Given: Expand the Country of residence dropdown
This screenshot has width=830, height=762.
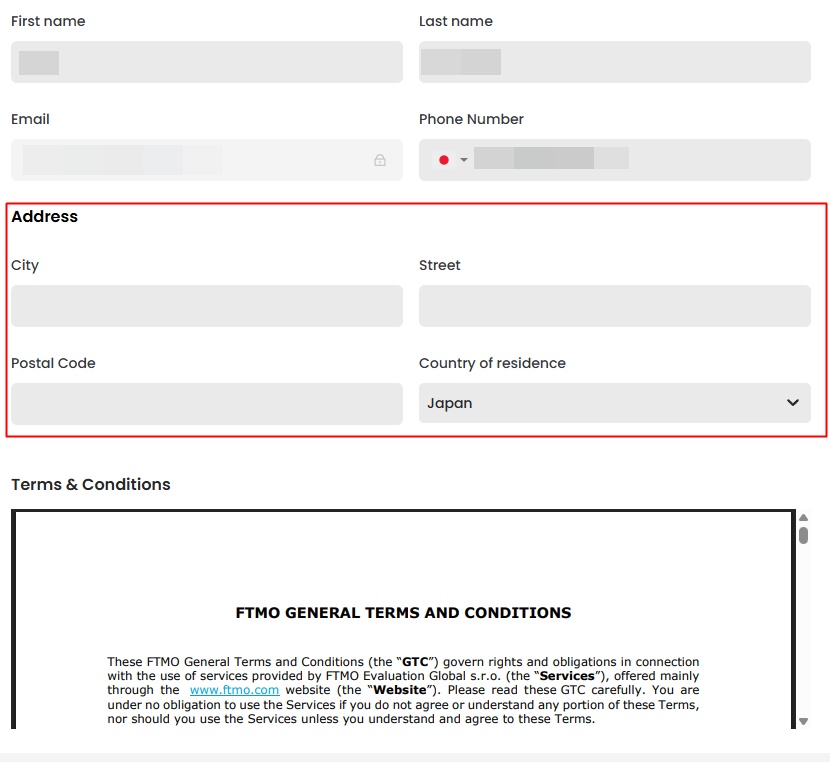Looking at the screenshot, I should click(x=614, y=403).
